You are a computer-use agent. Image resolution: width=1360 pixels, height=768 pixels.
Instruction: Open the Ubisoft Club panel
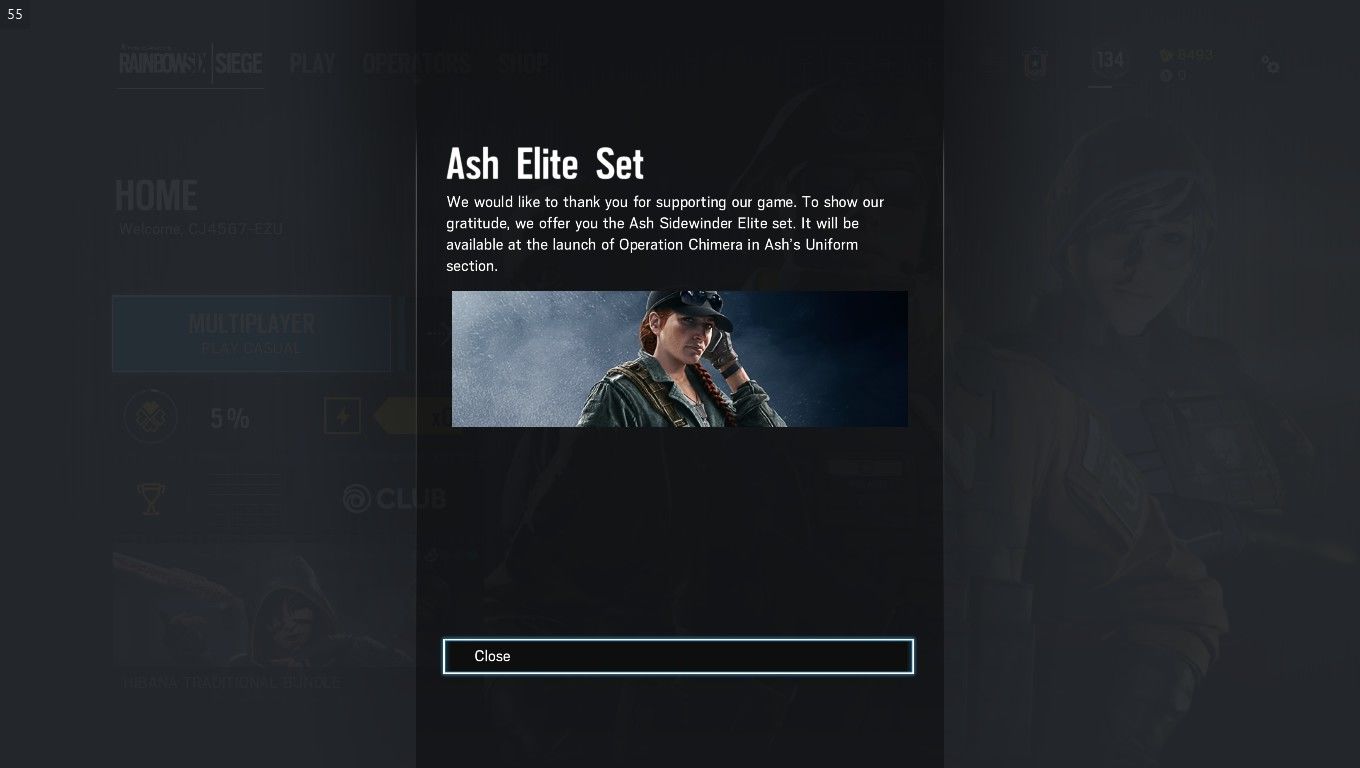point(394,498)
